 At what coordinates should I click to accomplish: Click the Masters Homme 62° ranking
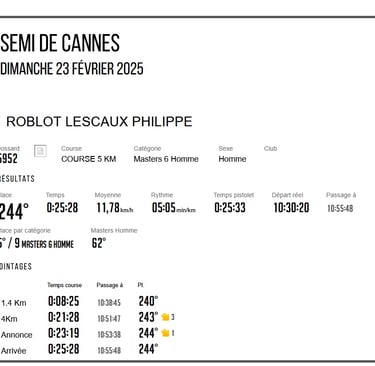point(99,243)
